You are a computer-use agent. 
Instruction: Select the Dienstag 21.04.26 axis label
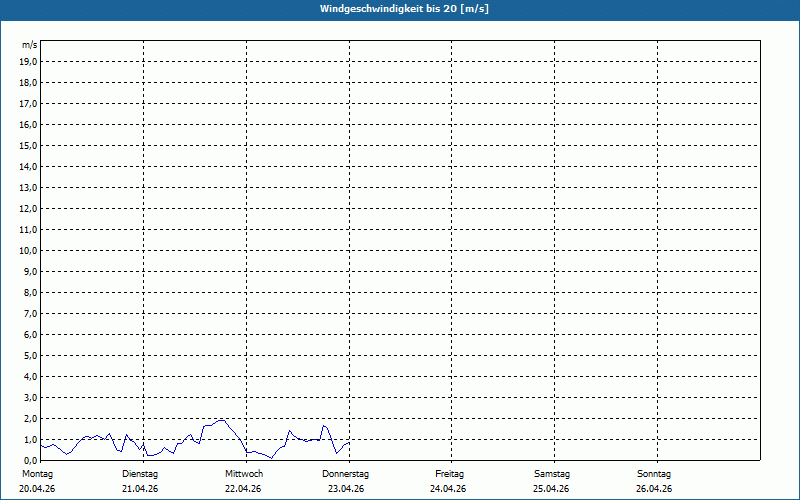click(140, 481)
